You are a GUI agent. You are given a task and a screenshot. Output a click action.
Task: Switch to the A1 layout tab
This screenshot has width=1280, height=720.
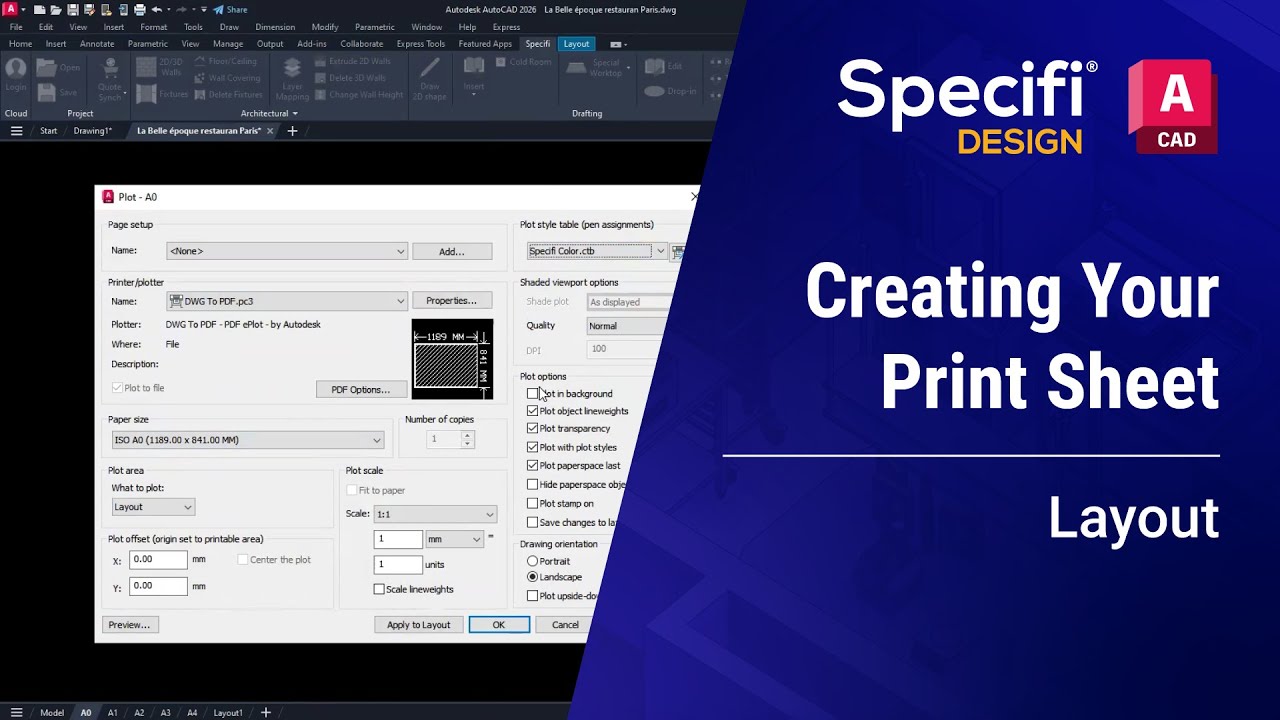[112, 713]
